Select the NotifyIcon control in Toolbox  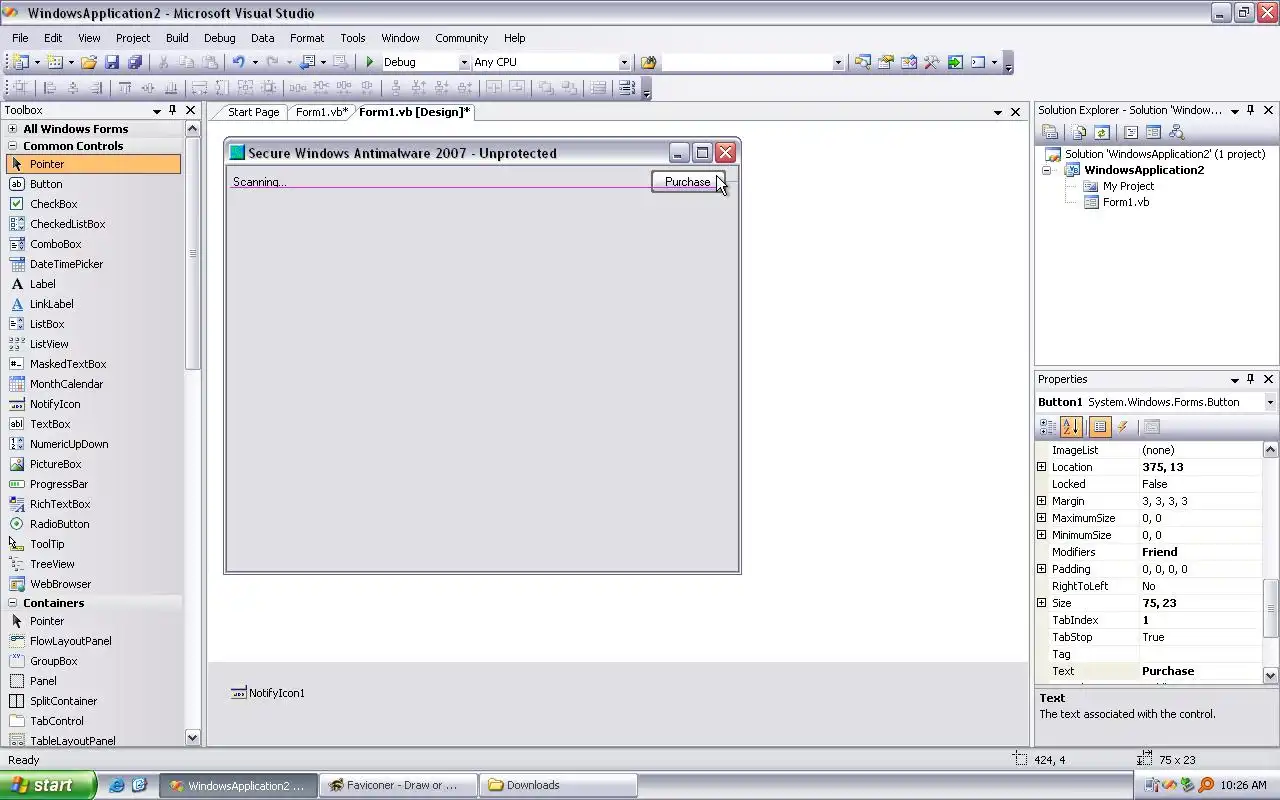click(93, 404)
